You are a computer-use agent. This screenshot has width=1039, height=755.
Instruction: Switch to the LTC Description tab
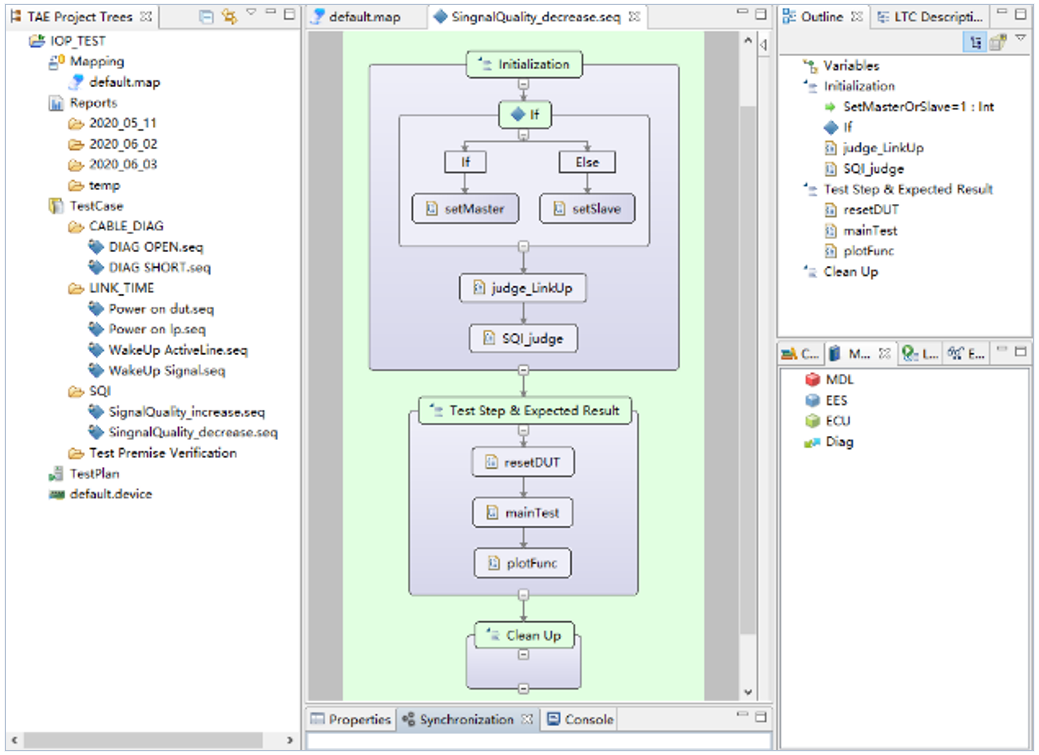click(929, 17)
